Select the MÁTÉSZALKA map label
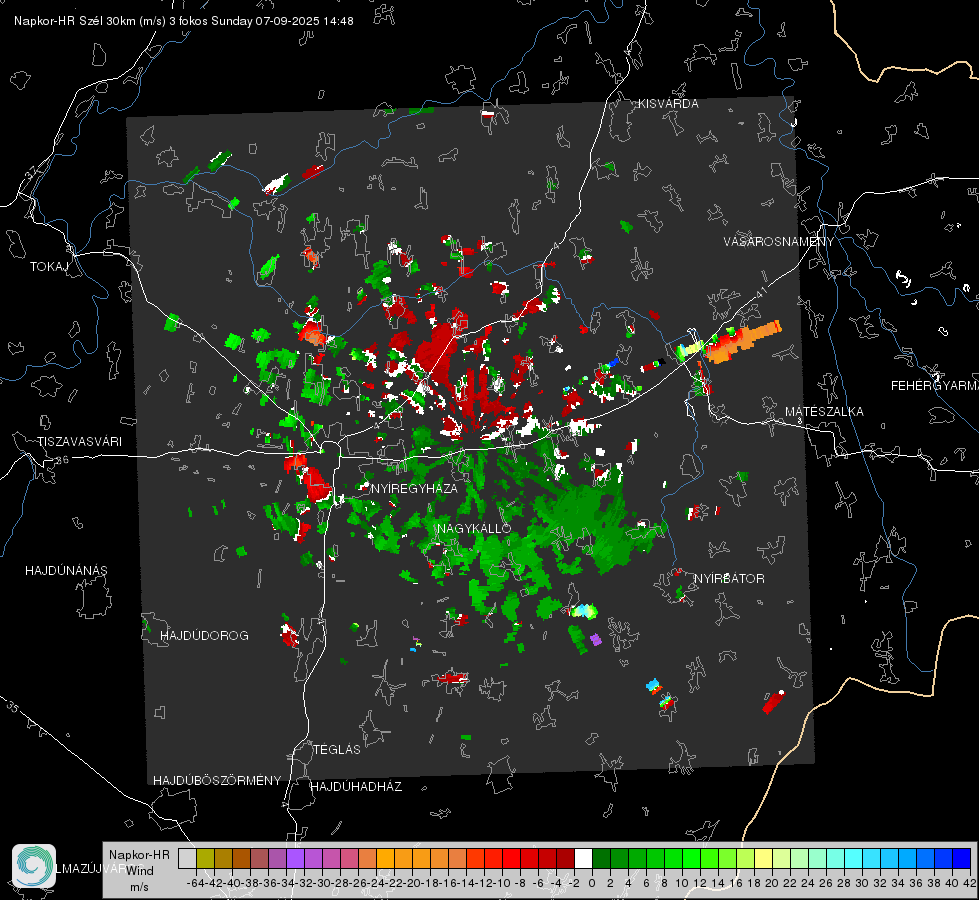The height and width of the screenshot is (900, 979). pyautogui.click(x=824, y=412)
